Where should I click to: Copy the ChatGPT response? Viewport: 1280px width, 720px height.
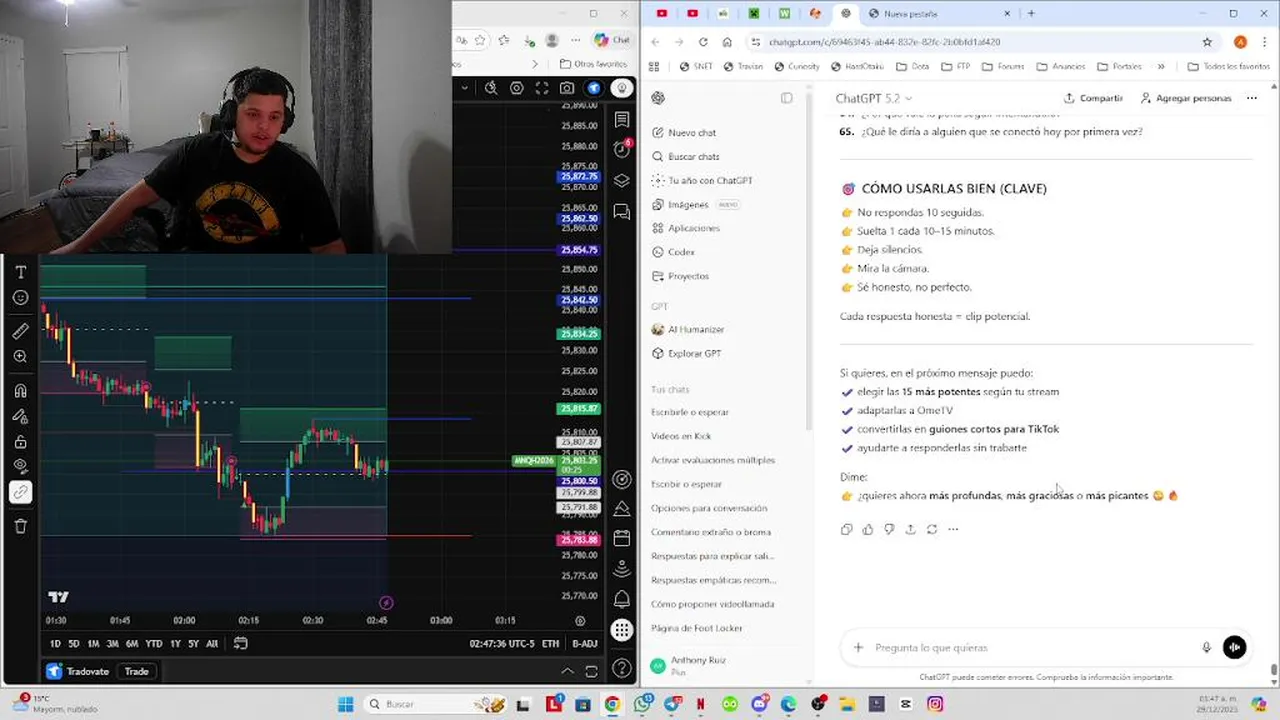pos(847,529)
